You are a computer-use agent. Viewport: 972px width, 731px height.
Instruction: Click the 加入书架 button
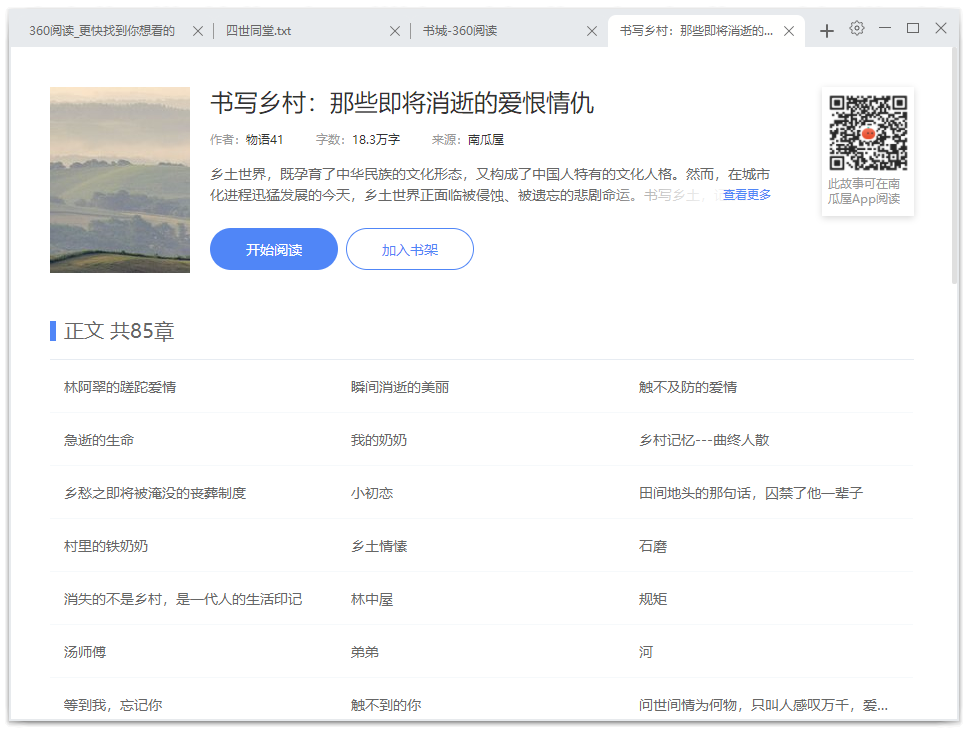point(409,249)
